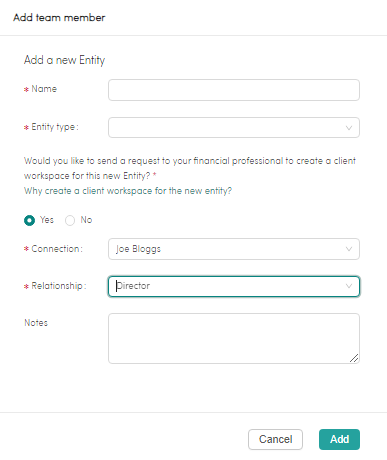Open the Relationship dropdown showing Director
This screenshot has height=460, width=387.
click(234, 286)
